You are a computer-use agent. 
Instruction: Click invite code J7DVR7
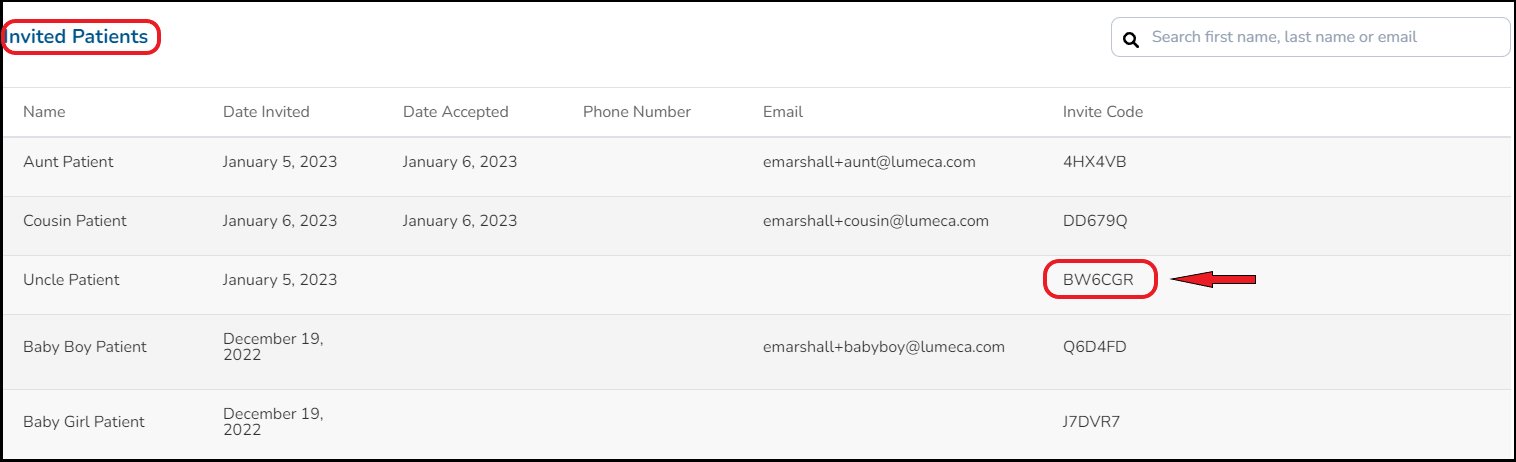pos(1091,422)
